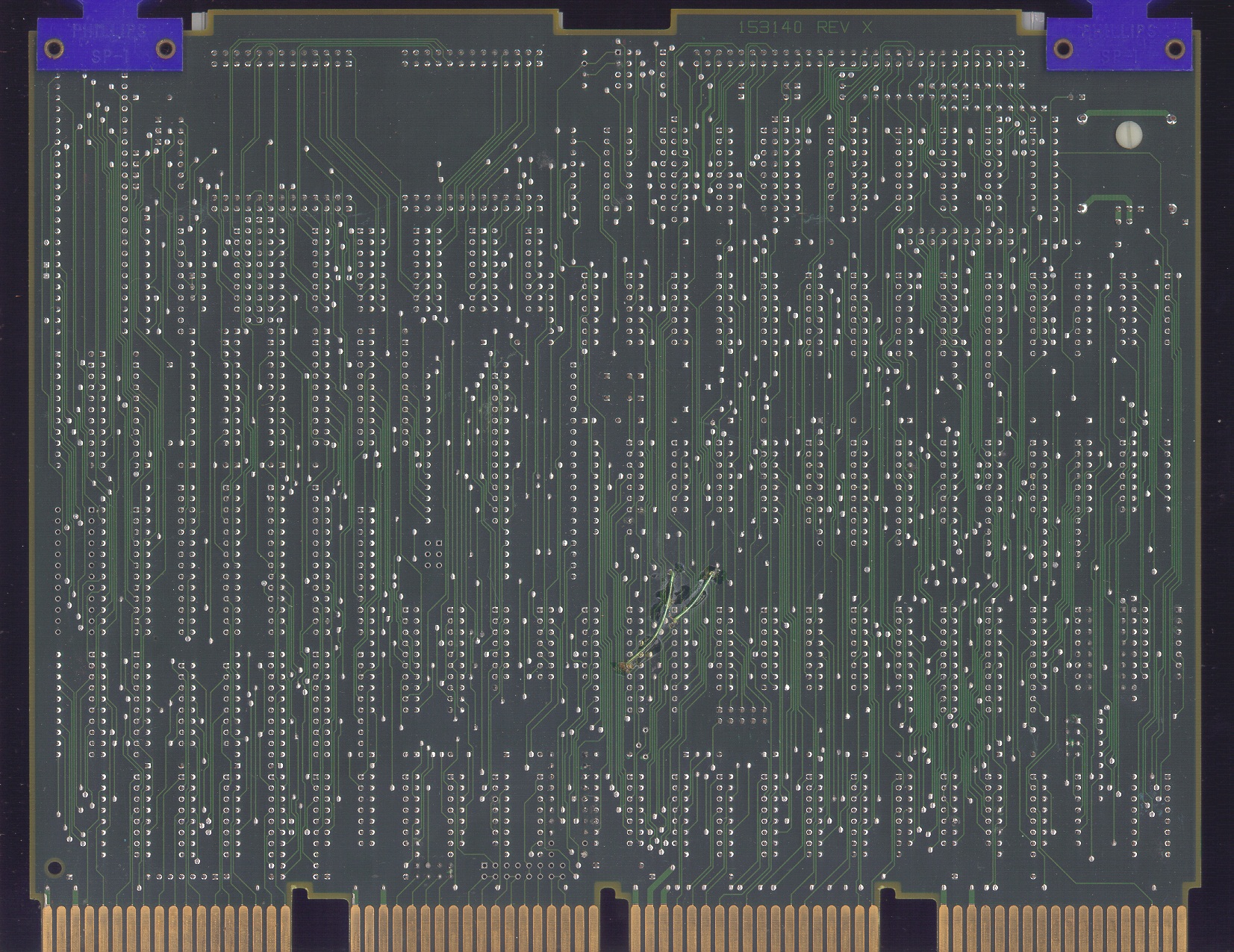This screenshot has height=952, width=1234.
Task: Click right rivet hole of right ejector tab
Action: [1174, 49]
